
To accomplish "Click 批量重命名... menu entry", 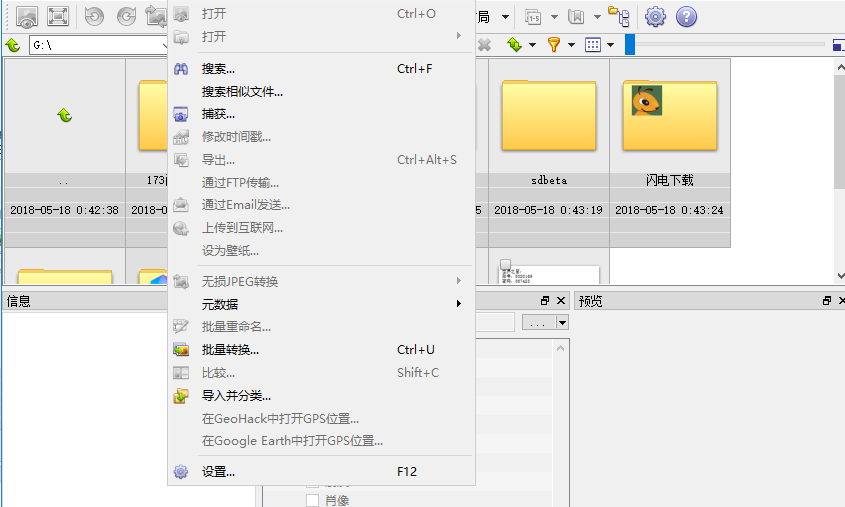I will [321, 327].
